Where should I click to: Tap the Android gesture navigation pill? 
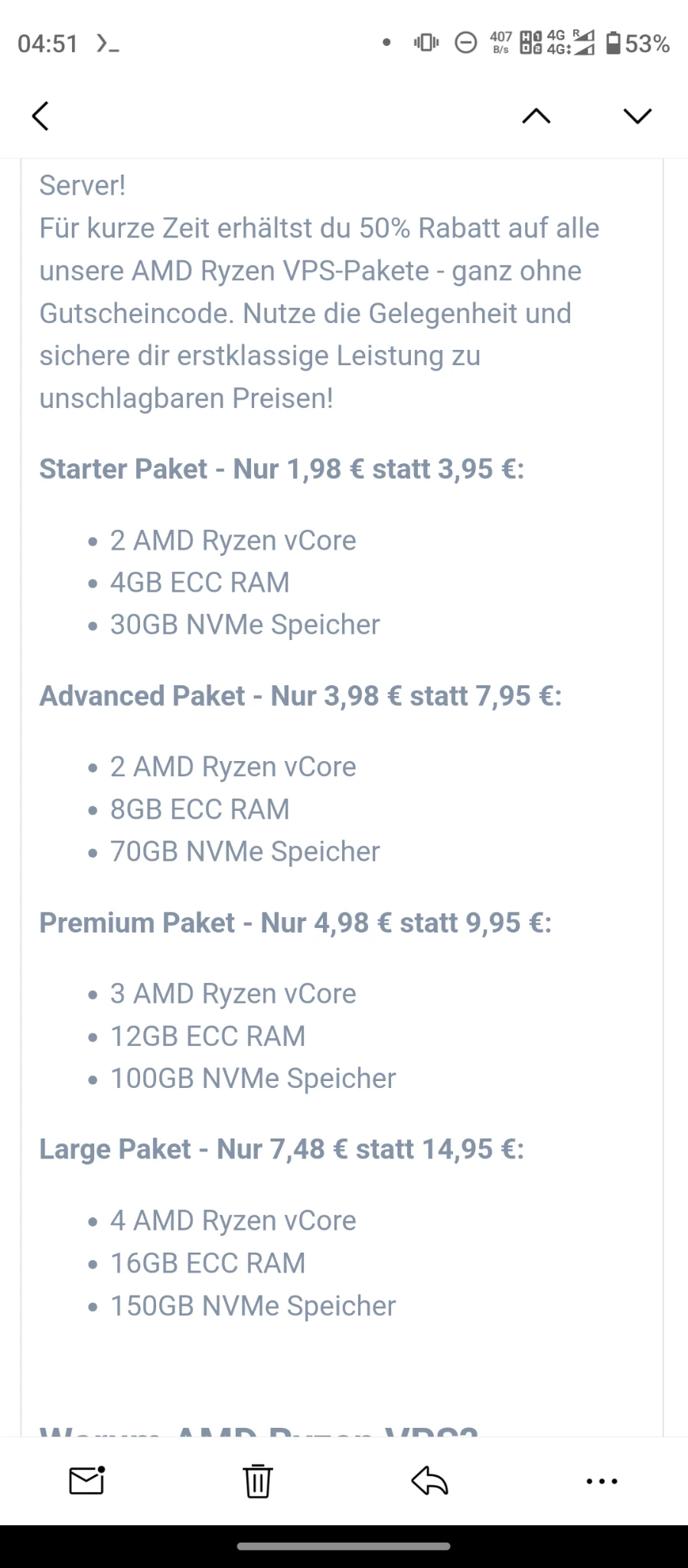(x=344, y=1546)
